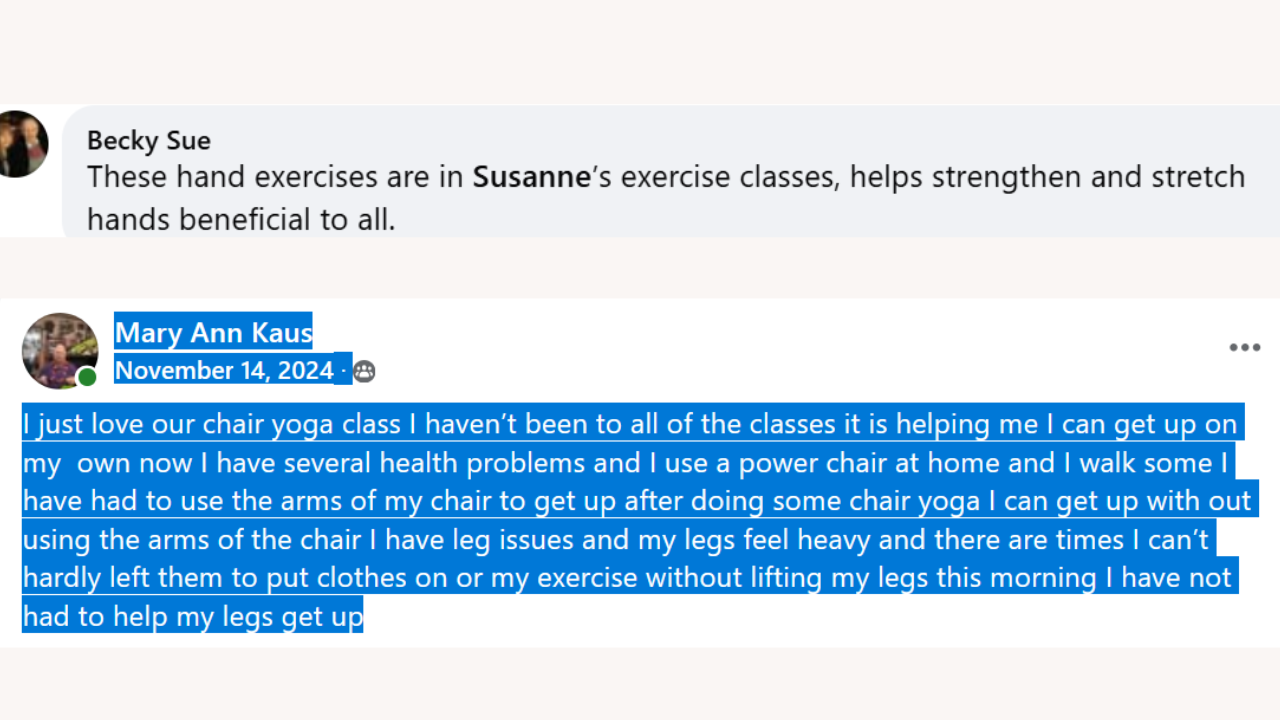Open the three-dot post options menu
The height and width of the screenshot is (720, 1280).
[1244, 348]
